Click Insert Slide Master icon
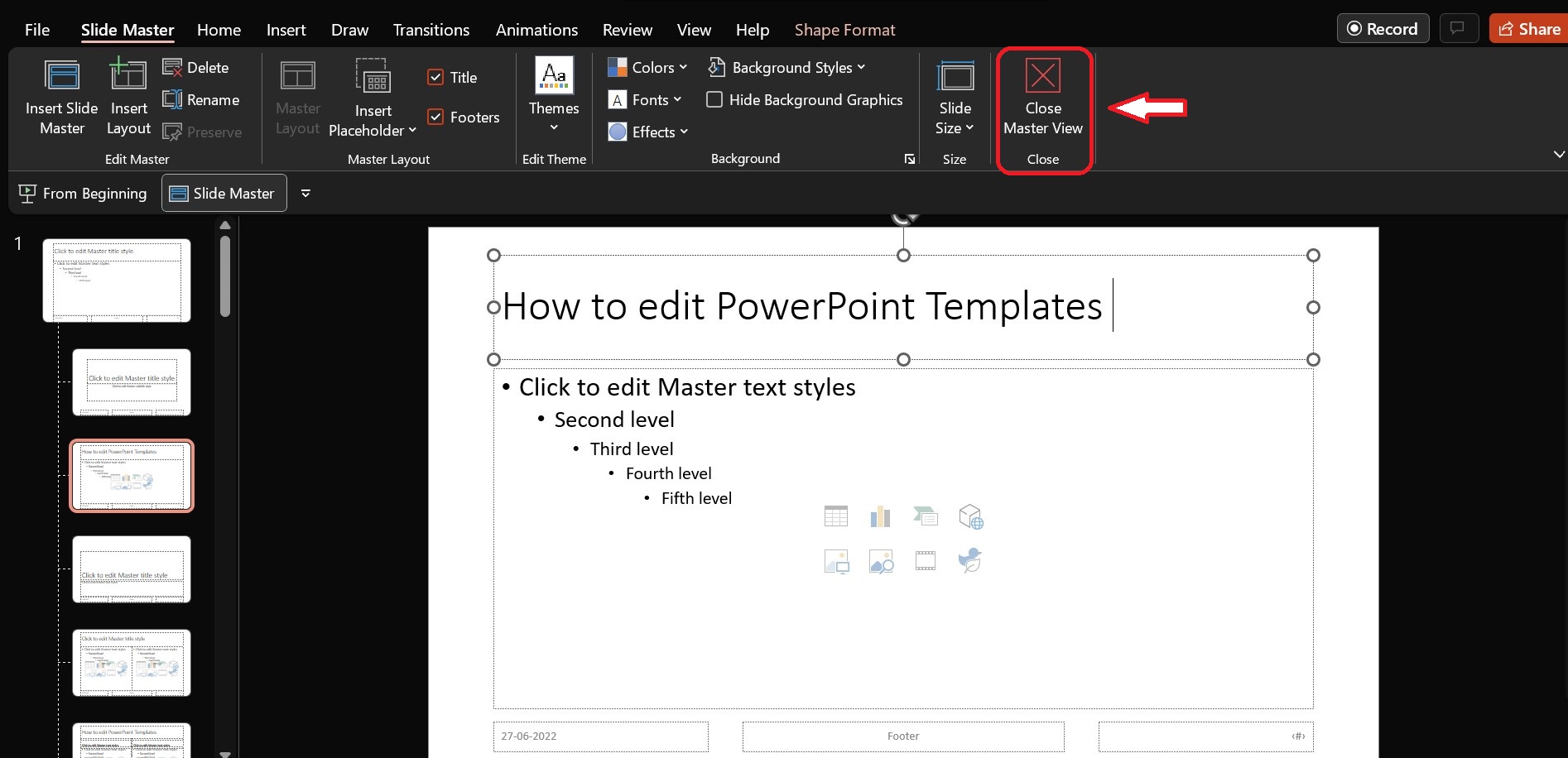The height and width of the screenshot is (758, 1568). [x=62, y=75]
